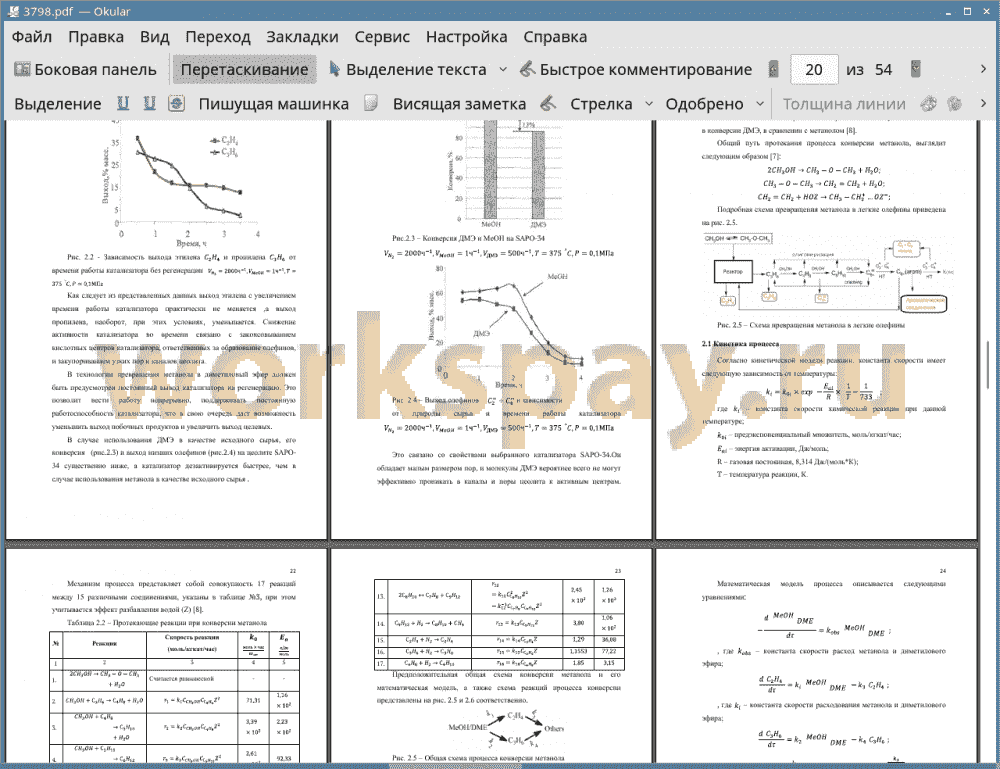
Task: Select the strikeout annotation icon
Action: pos(177,103)
